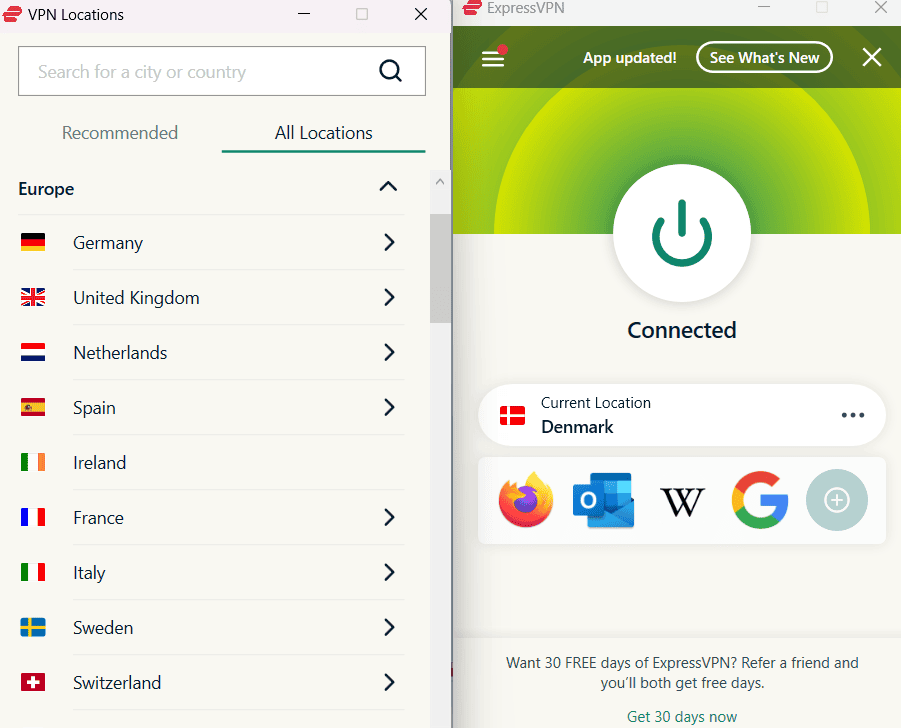Screen dimensions: 901x728
Task: Expand Germany server locations
Action: tap(389, 242)
